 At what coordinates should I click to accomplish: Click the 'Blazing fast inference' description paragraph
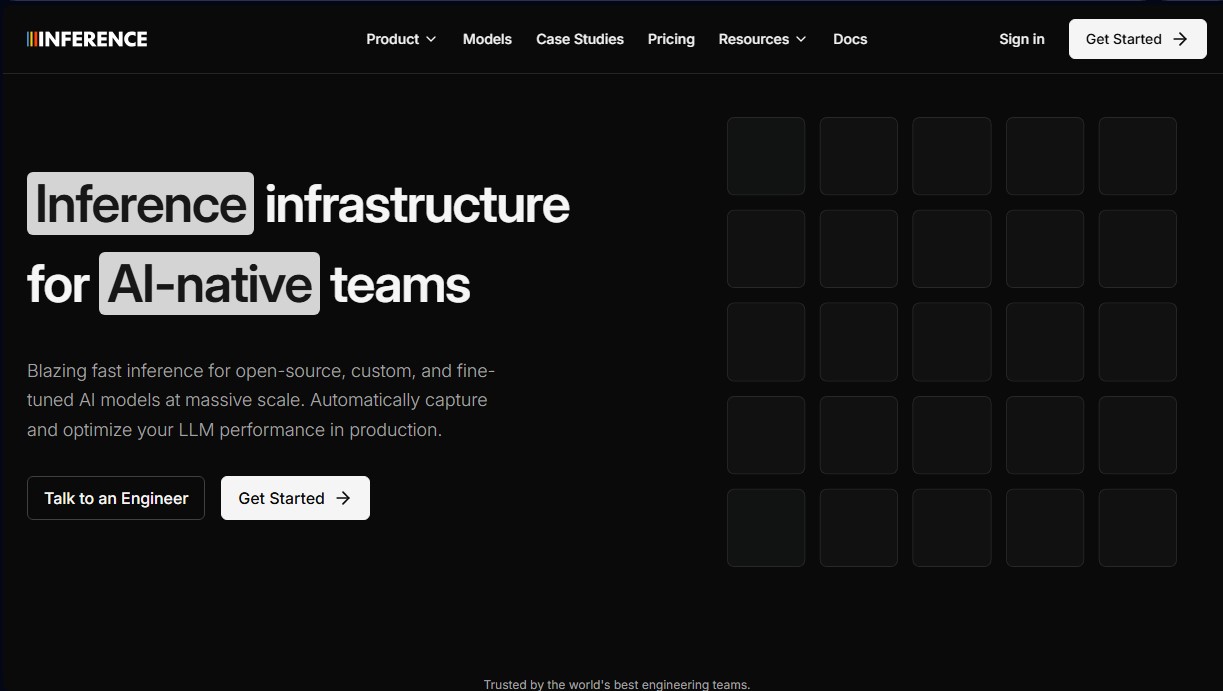pyautogui.click(x=261, y=400)
